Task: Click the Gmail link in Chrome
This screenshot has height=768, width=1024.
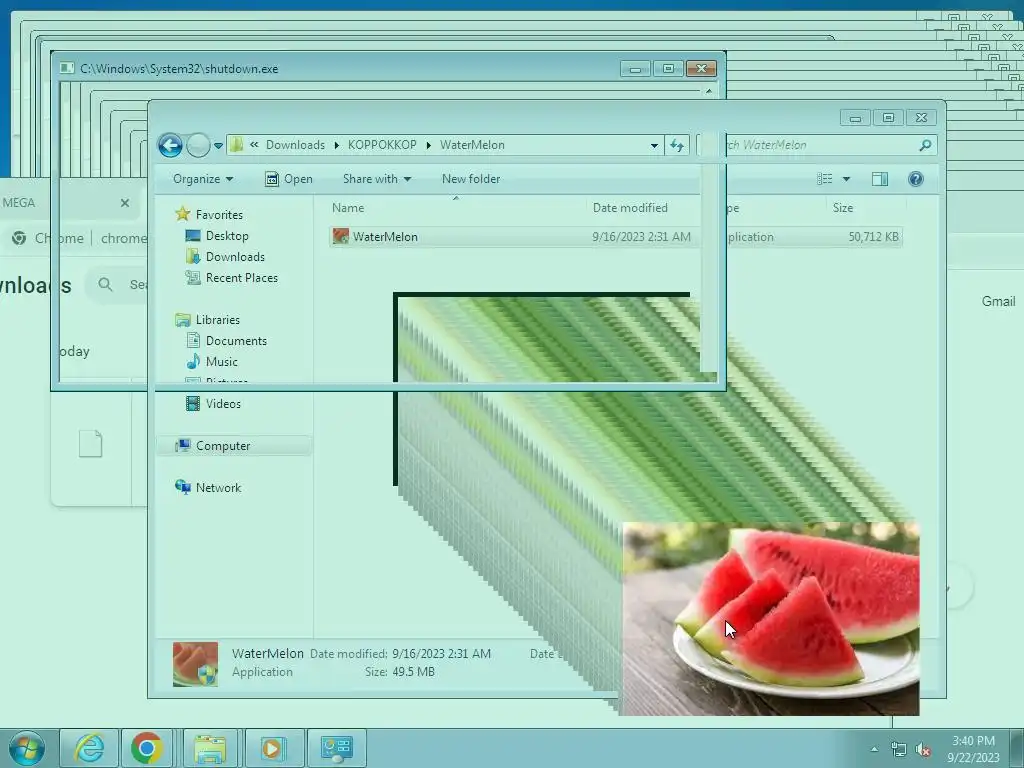Action: (998, 301)
